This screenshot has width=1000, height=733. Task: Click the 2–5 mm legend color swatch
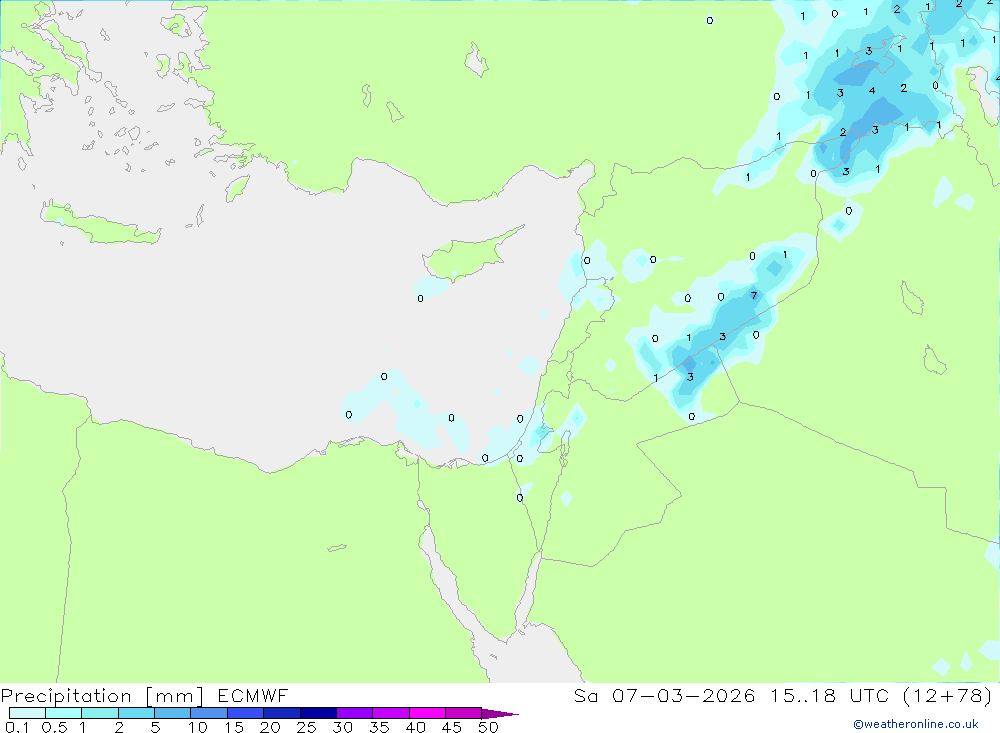pyautogui.click(x=136, y=713)
